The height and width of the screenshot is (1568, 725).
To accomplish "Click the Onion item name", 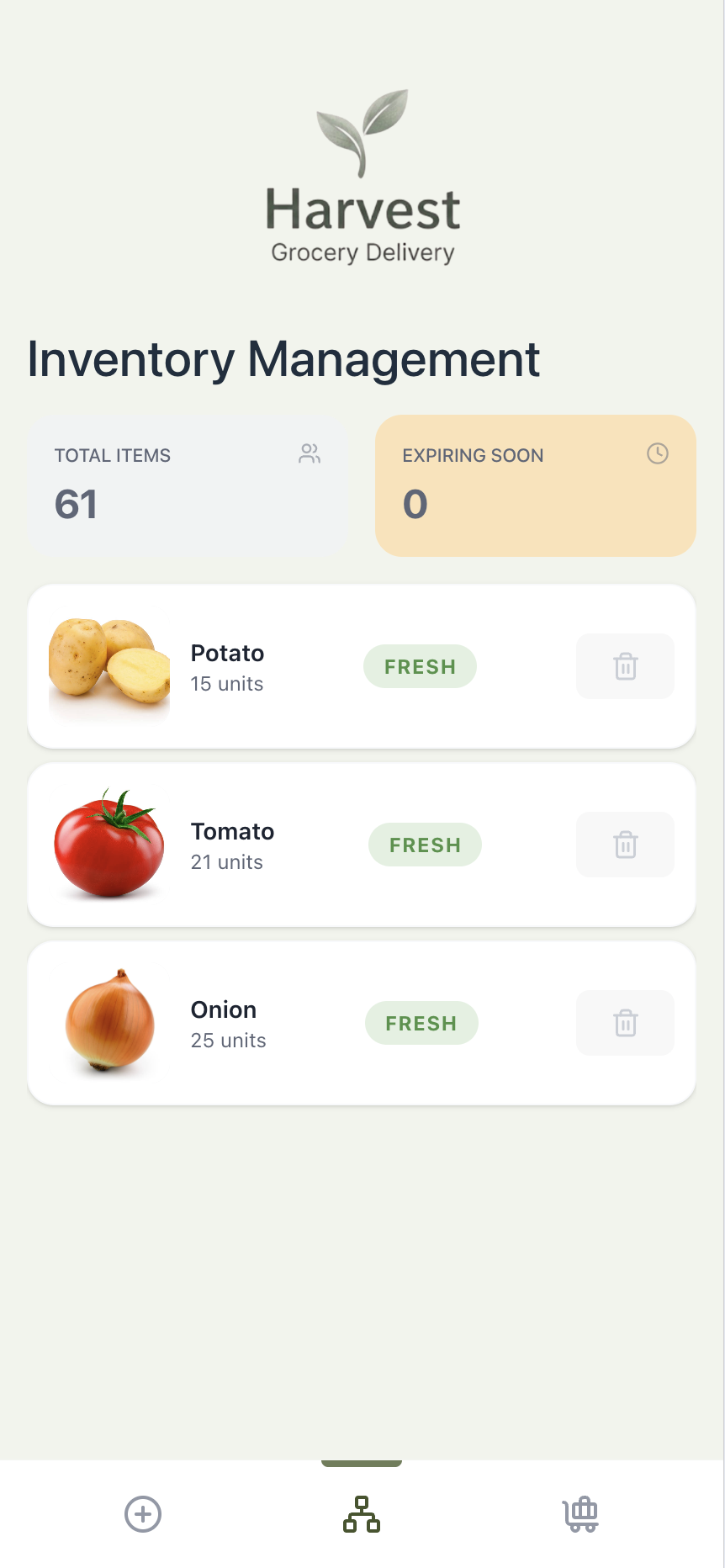I will 224,1010.
